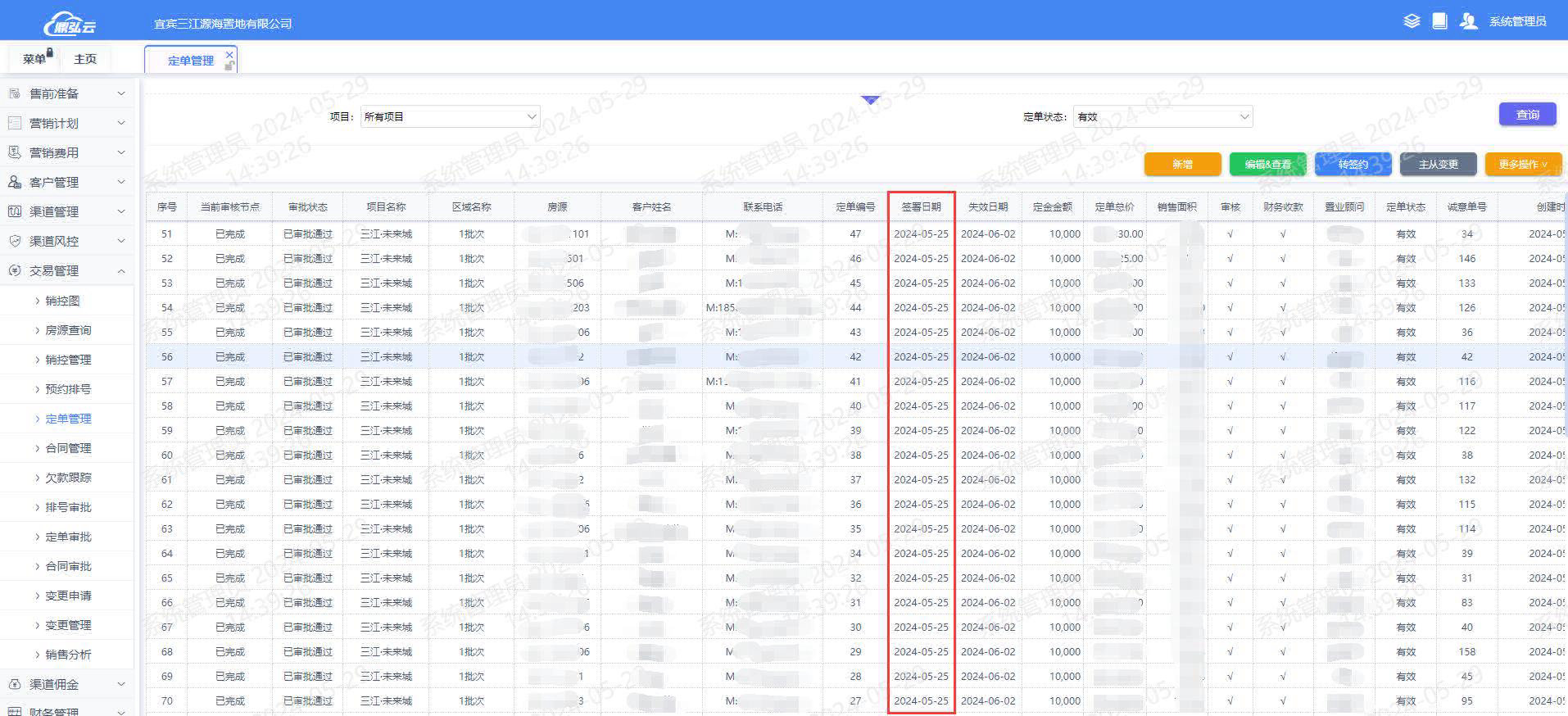Switch to the 主页 tab
1568x716 pixels.
pyautogui.click(x=85, y=59)
